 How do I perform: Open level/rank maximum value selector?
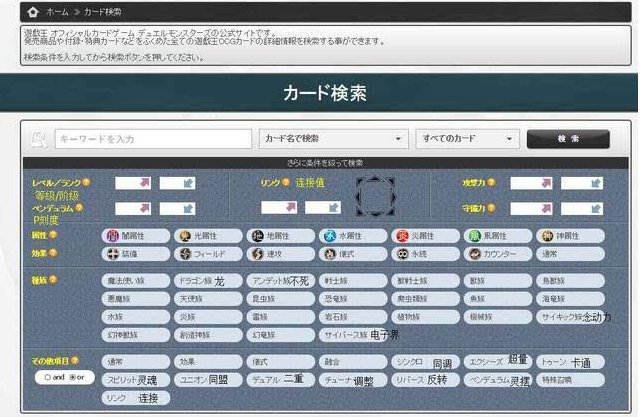[x=177, y=183]
